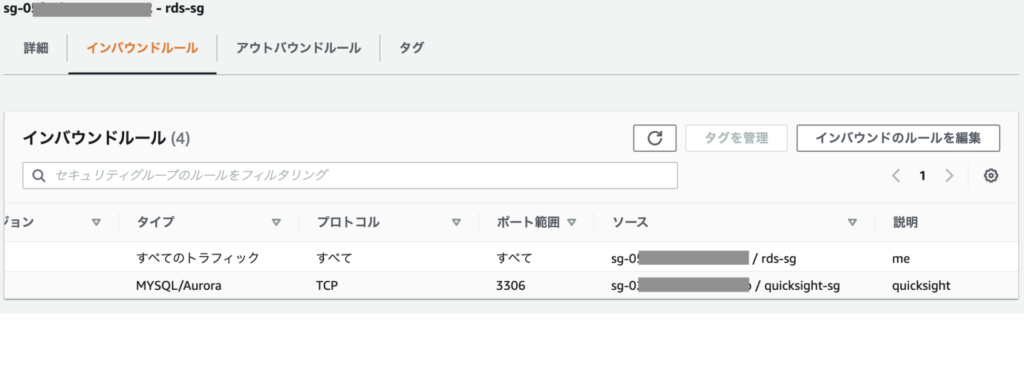Click the refresh inbound rules icon button
1024x365 pixels.
(x=654, y=138)
